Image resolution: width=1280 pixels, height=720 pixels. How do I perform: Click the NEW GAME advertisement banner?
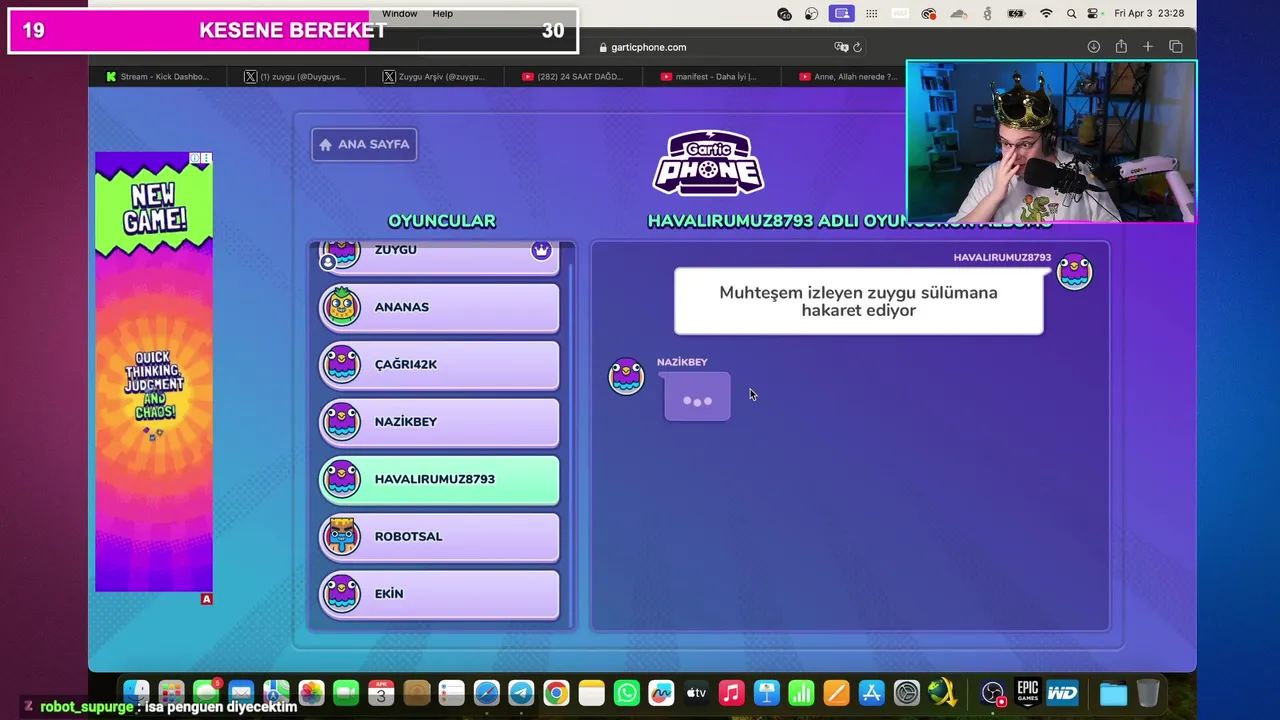154,372
